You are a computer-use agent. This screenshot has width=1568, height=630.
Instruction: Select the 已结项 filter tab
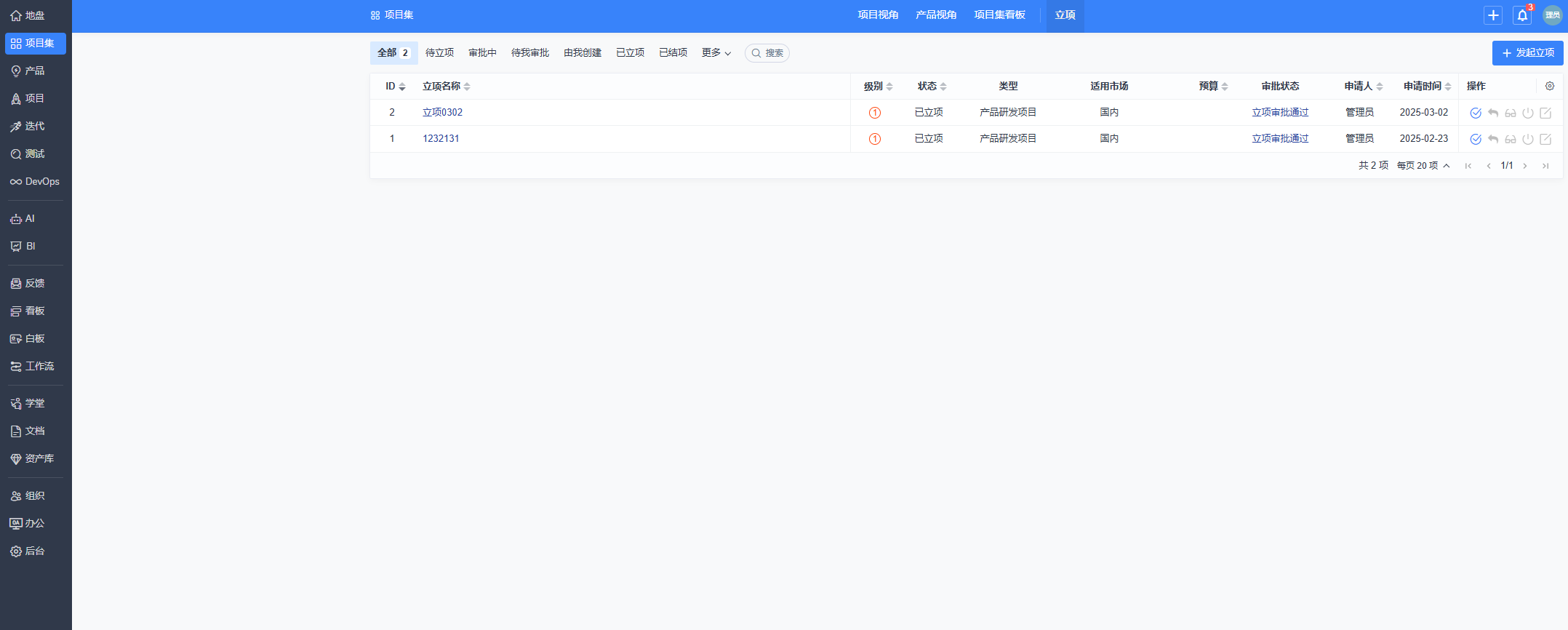click(673, 53)
